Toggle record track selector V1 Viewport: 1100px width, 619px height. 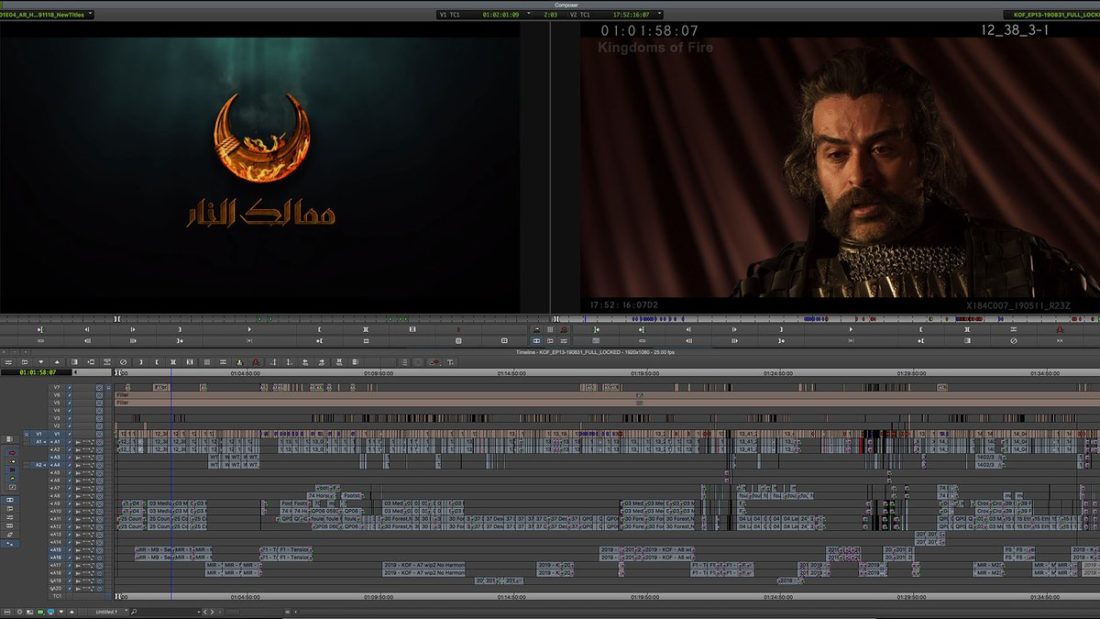57,434
